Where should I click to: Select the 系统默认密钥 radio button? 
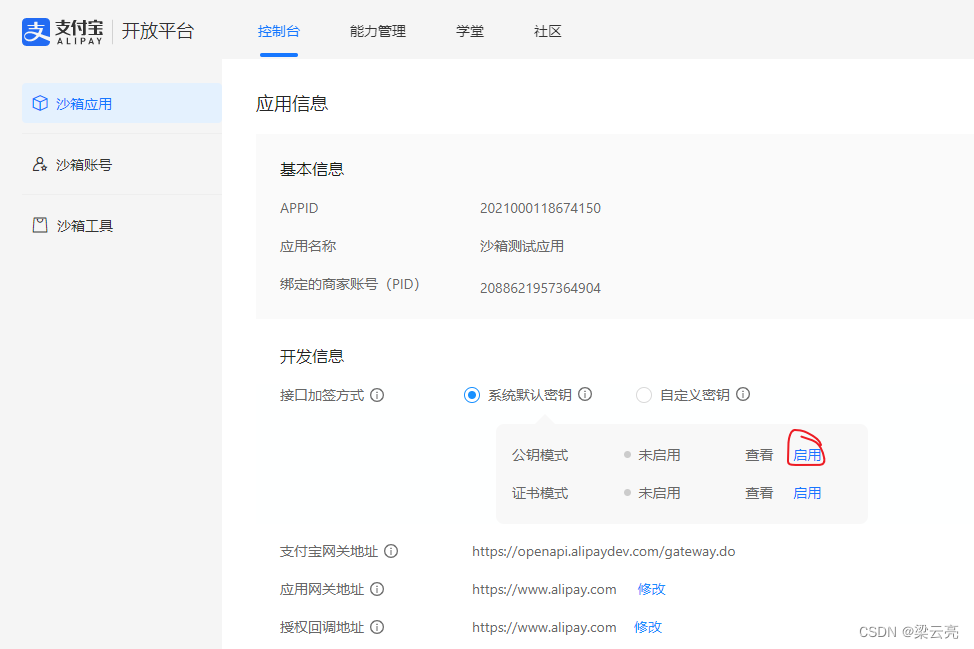[472, 395]
